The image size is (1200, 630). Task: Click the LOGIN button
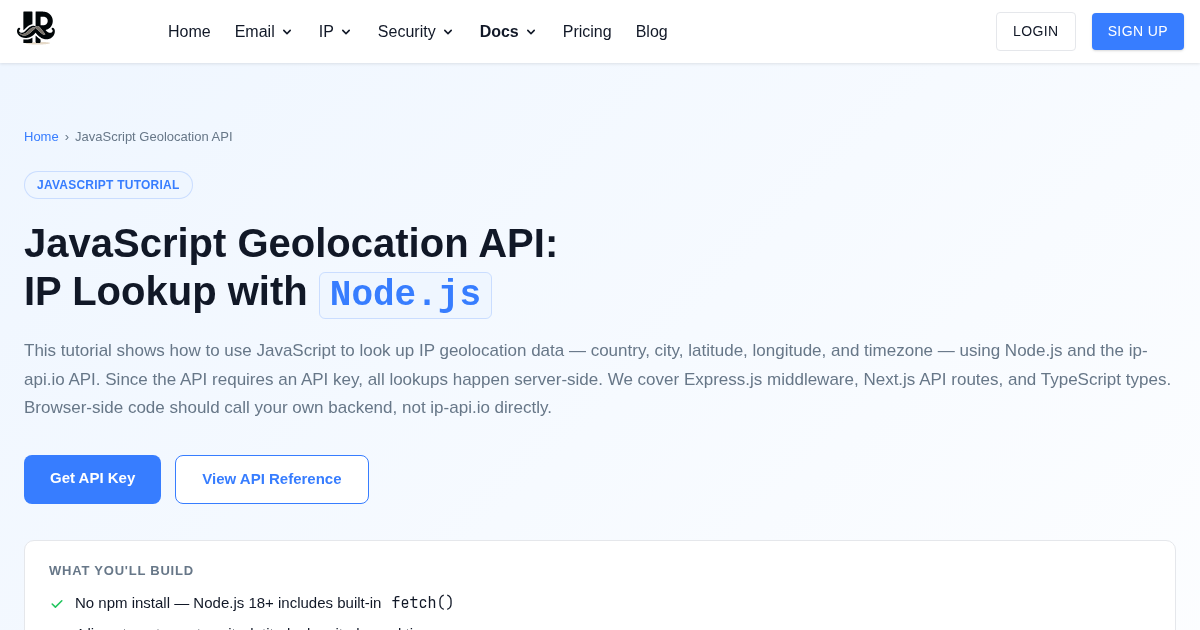(x=1036, y=31)
